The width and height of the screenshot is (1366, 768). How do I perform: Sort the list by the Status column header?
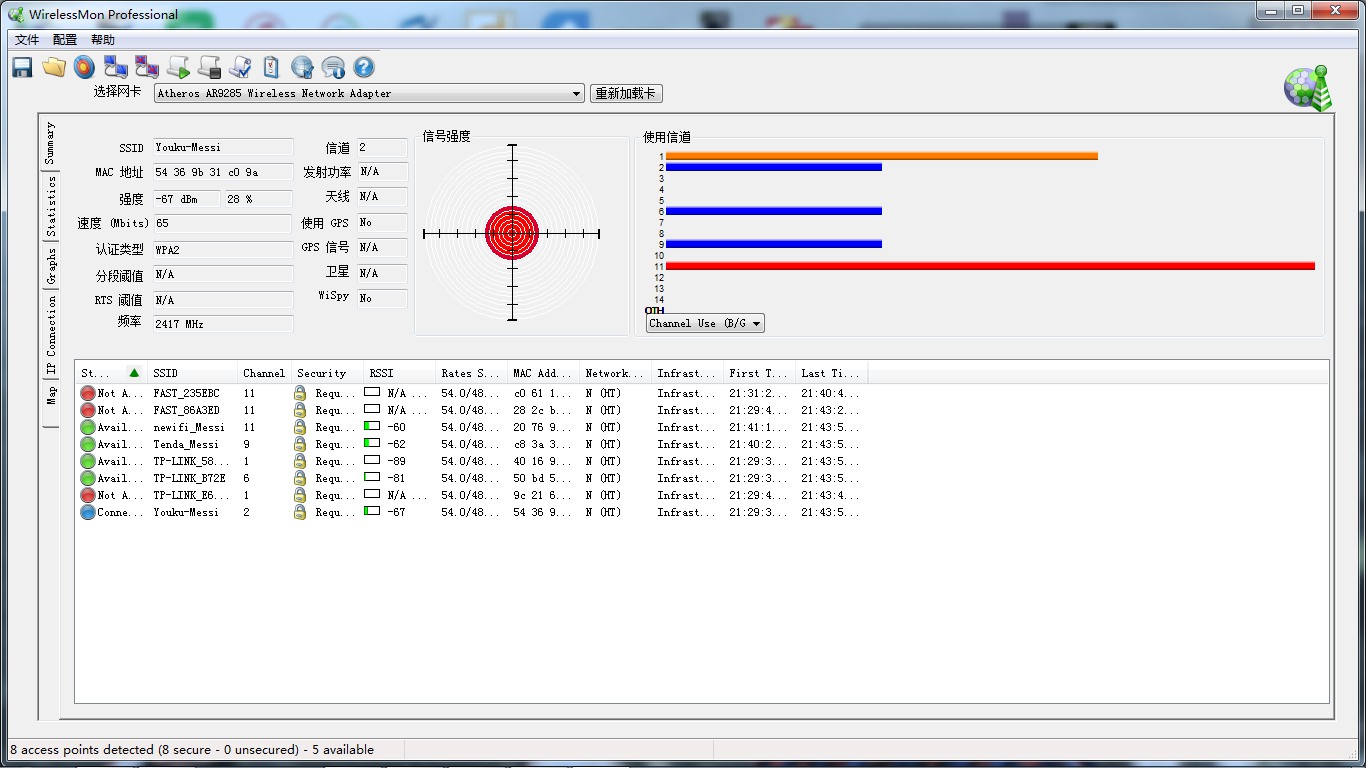click(x=110, y=373)
